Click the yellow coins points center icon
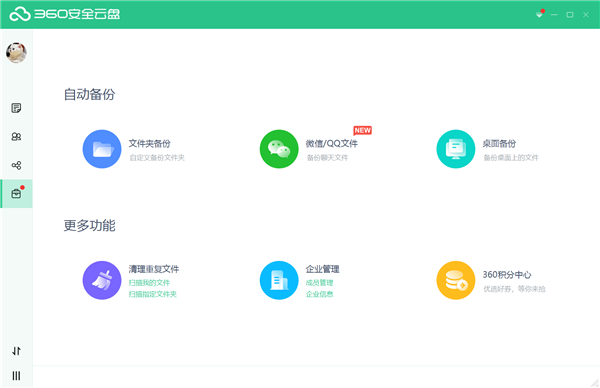The height and width of the screenshot is (388, 600). [456, 280]
